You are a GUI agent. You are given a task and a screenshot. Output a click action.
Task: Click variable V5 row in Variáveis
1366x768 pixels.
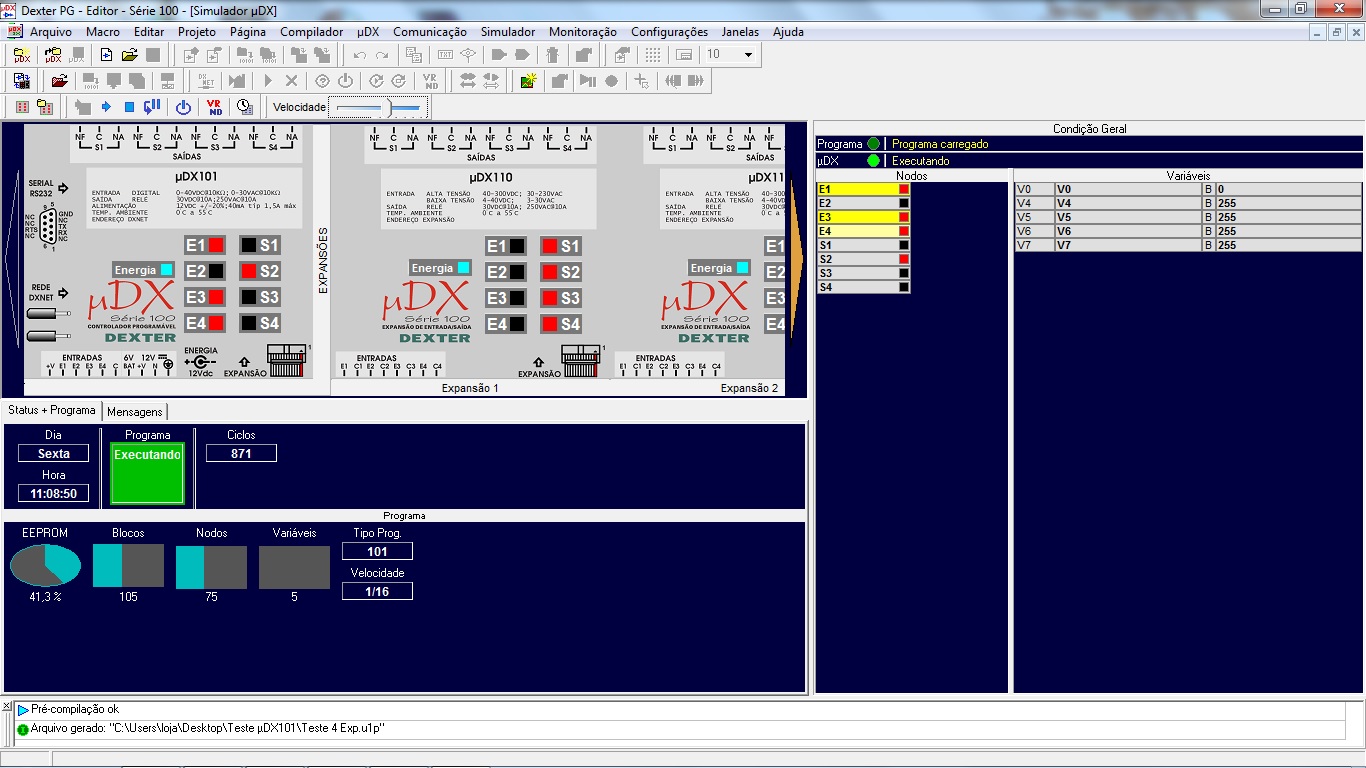tap(1188, 217)
